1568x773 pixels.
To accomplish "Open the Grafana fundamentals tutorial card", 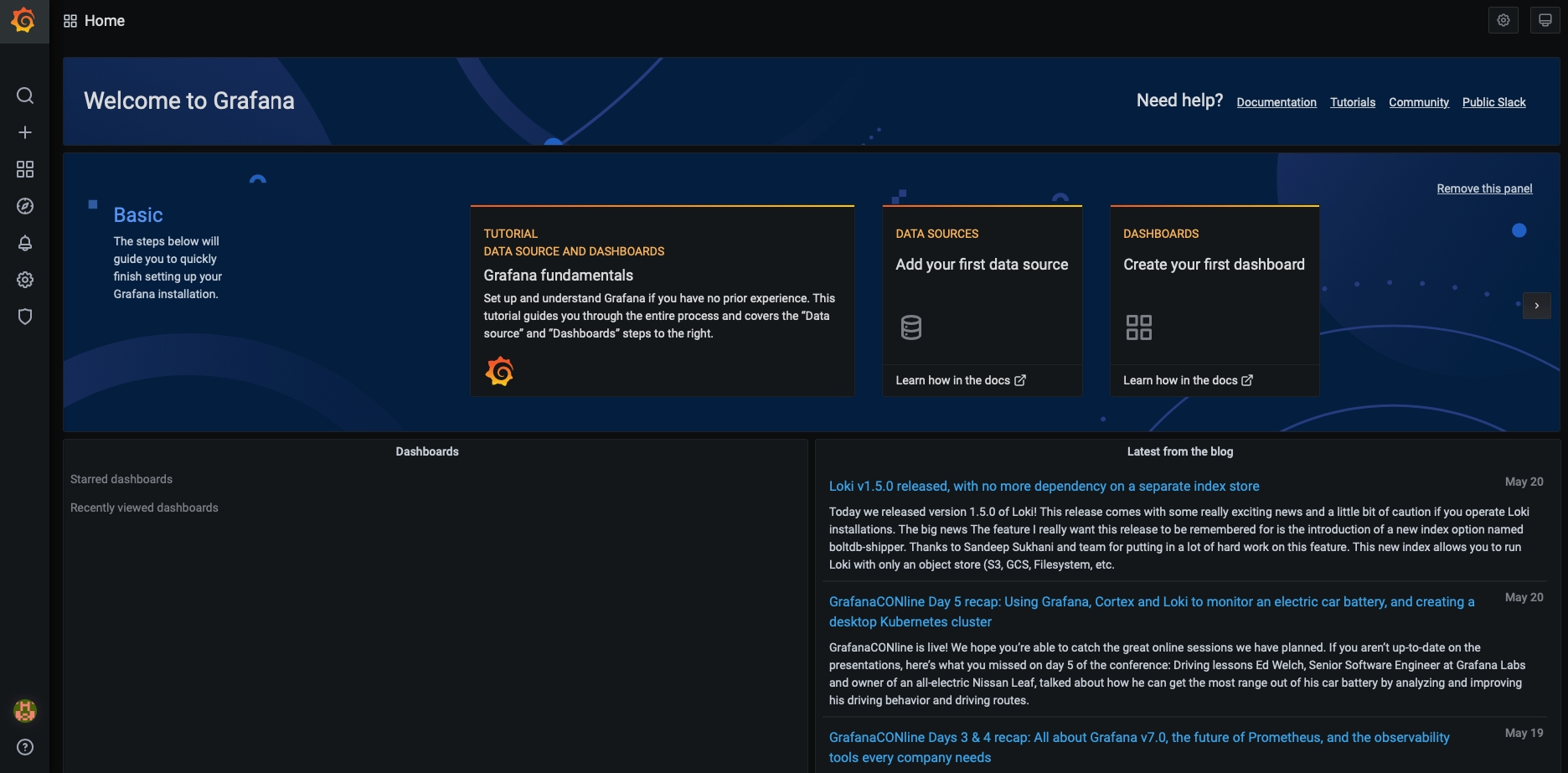I will pos(663,301).
